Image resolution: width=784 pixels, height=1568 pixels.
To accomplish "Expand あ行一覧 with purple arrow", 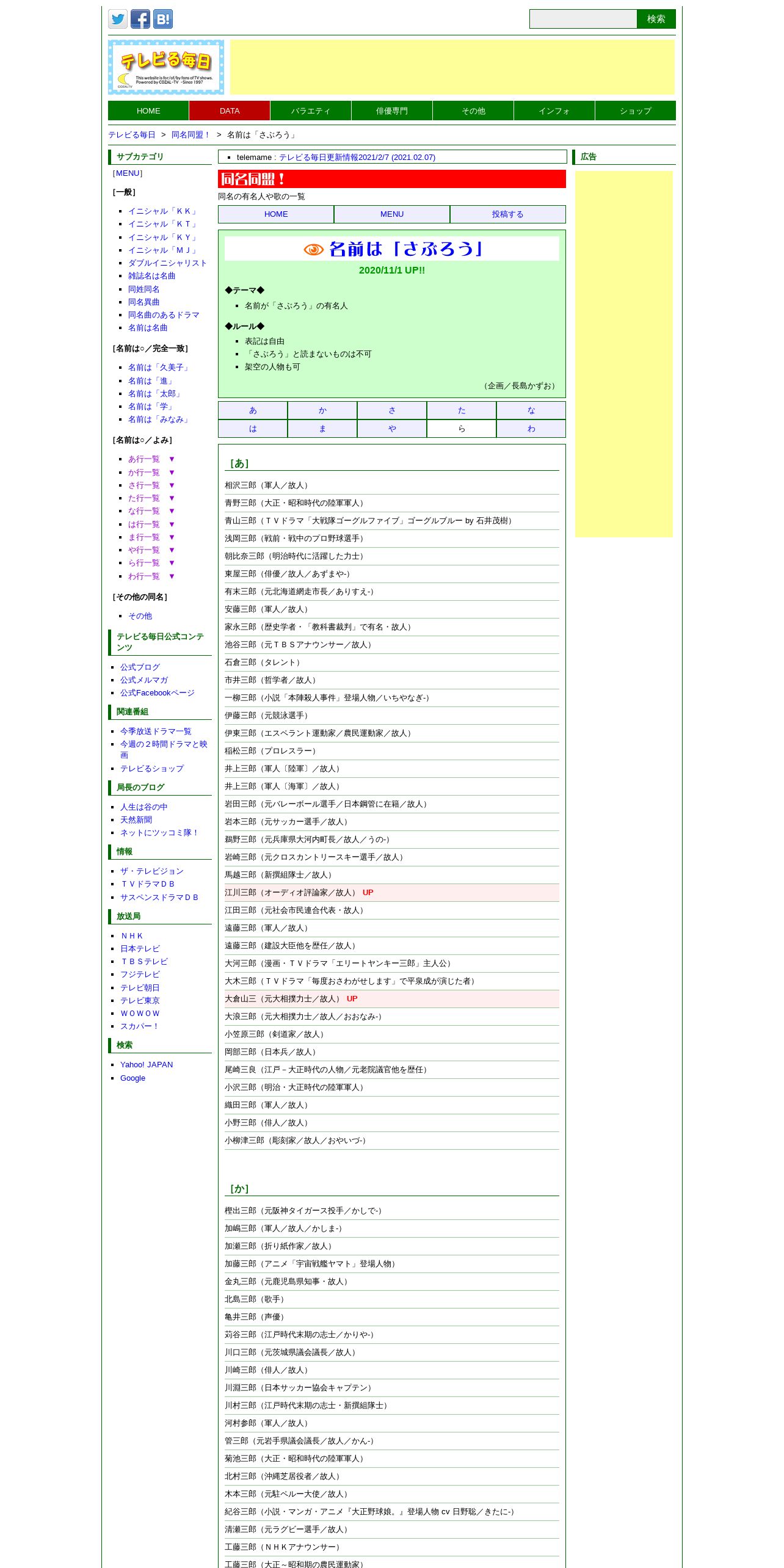I will click(151, 459).
